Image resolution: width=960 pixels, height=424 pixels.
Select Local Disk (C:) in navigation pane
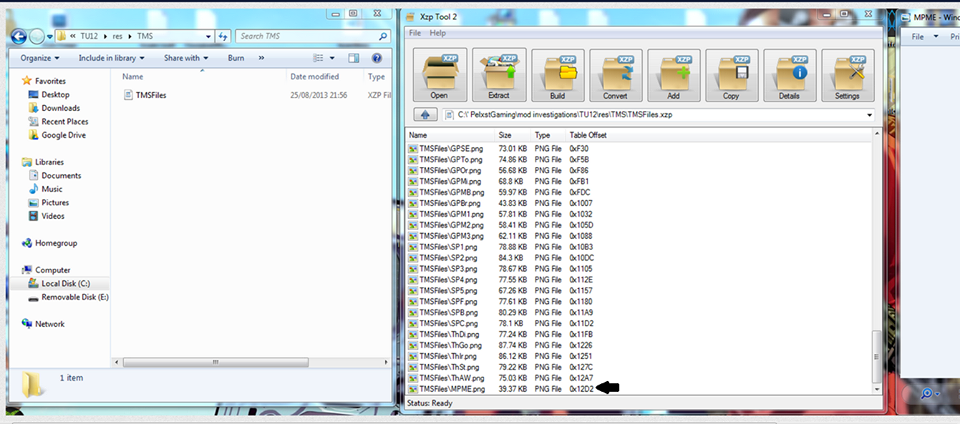pos(66,284)
